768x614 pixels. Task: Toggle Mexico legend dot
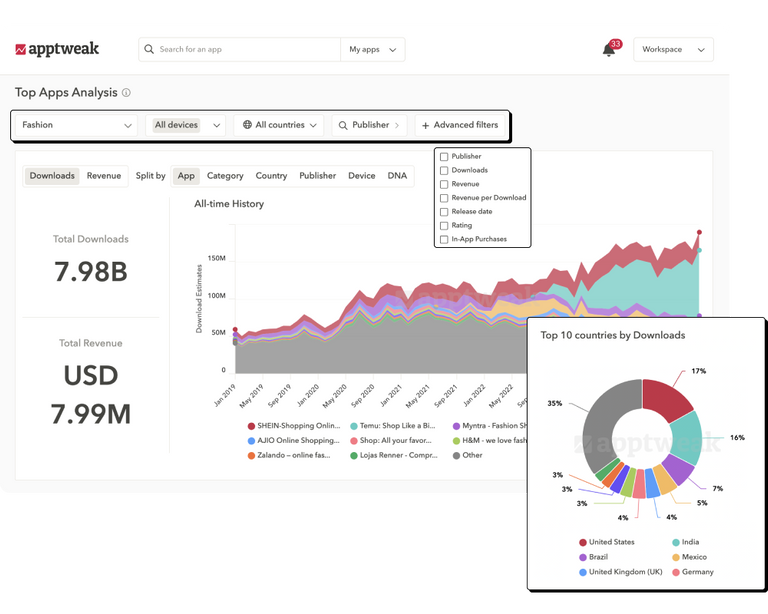tap(676, 557)
